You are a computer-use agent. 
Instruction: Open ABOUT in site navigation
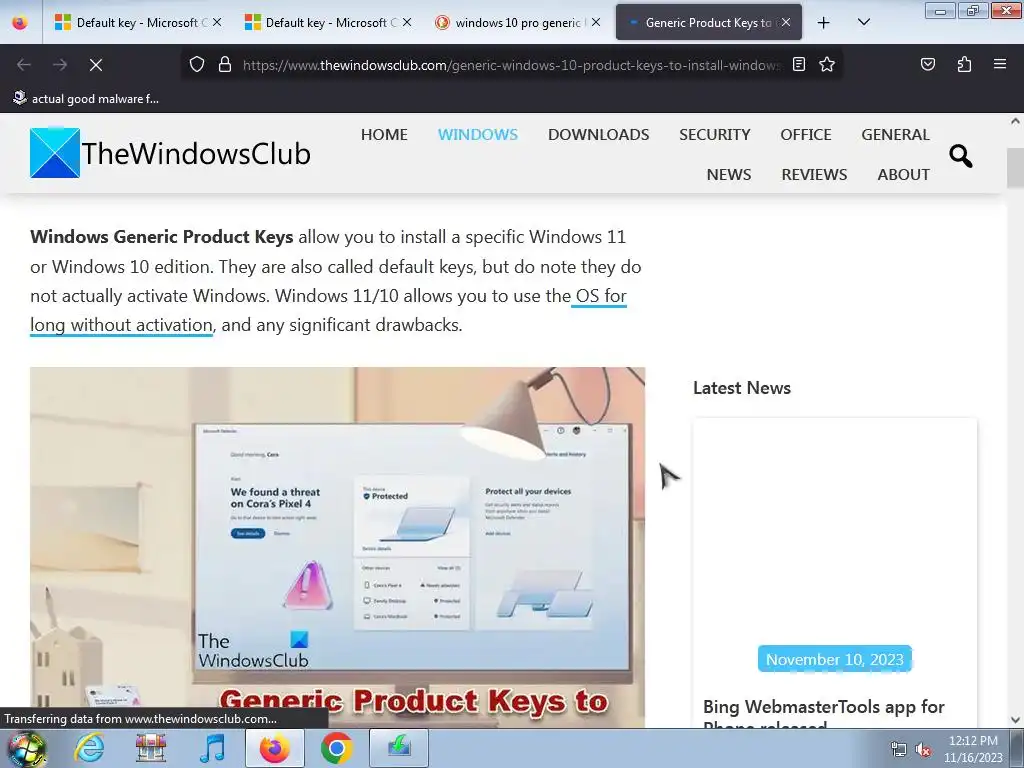pos(903,174)
